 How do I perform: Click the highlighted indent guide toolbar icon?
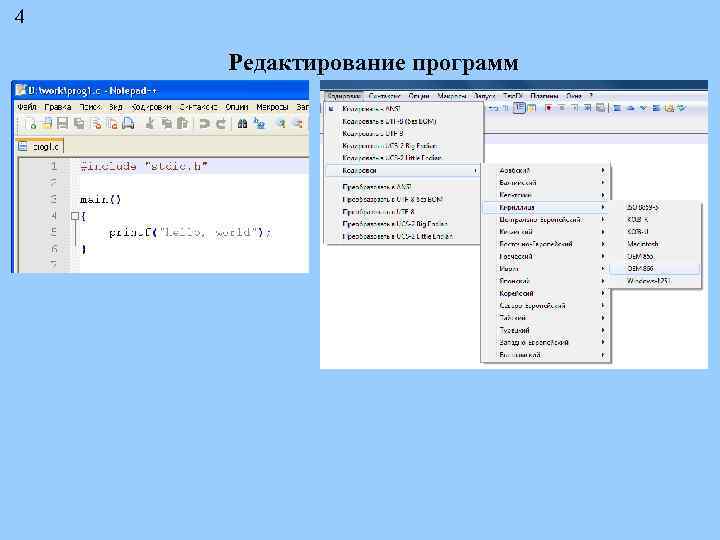tap(519, 108)
